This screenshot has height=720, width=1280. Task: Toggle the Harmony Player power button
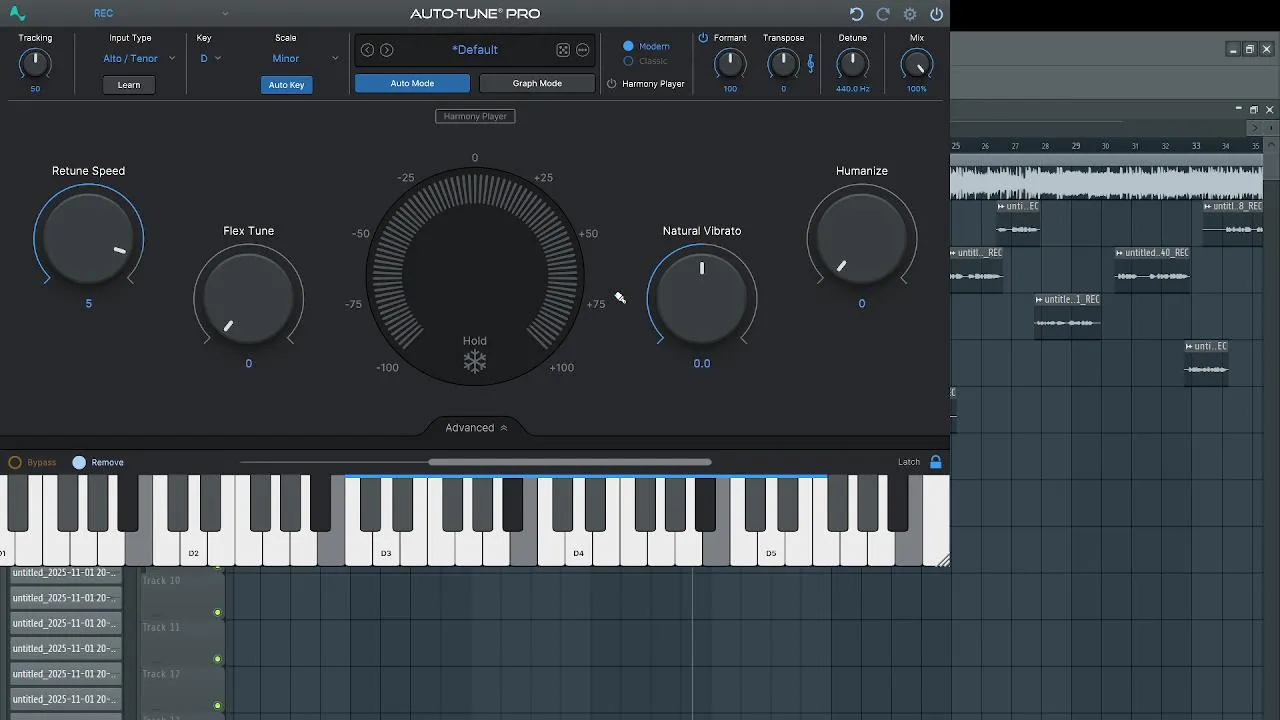tap(612, 84)
